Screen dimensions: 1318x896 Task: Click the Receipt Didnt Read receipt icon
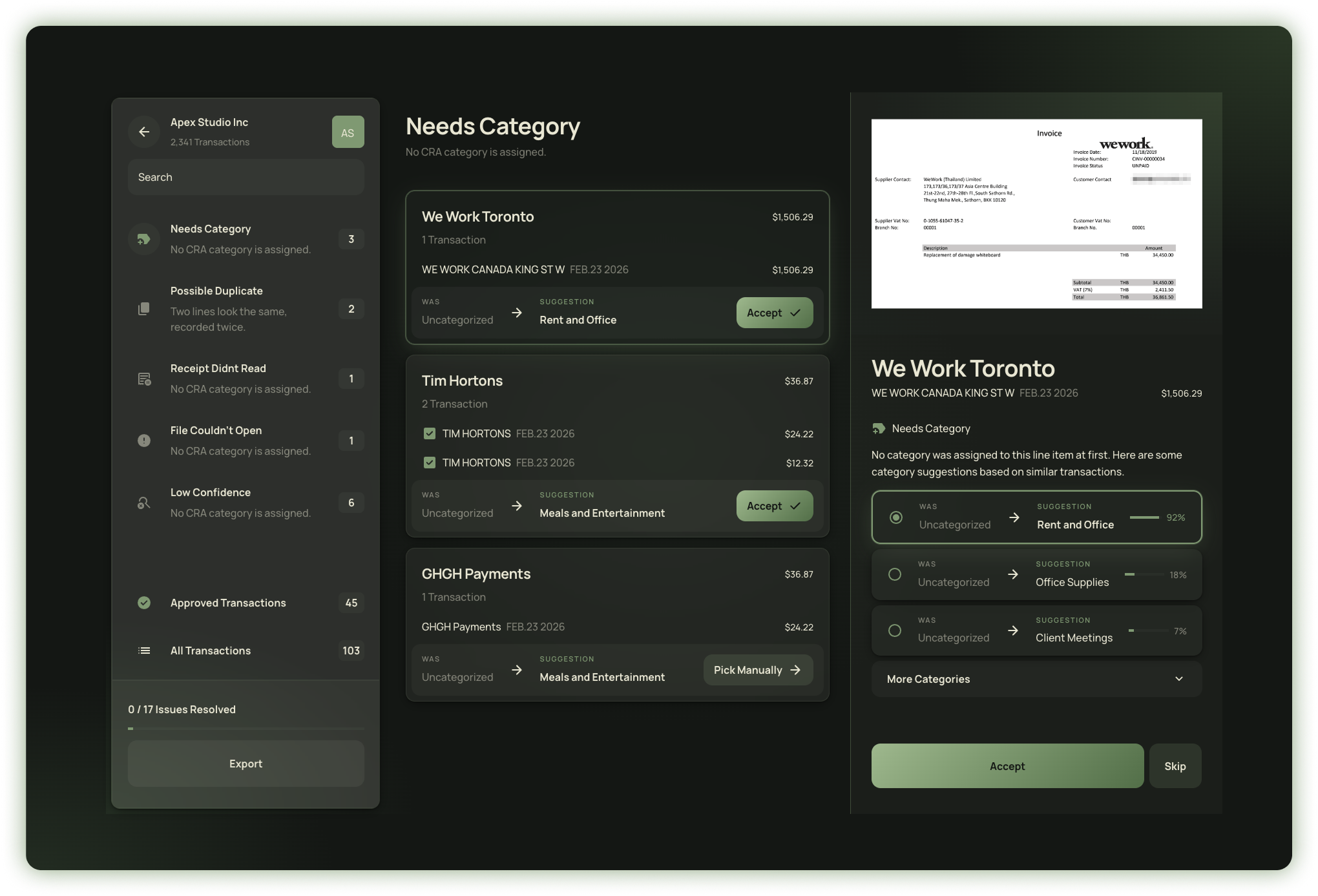pyautogui.click(x=144, y=379)
